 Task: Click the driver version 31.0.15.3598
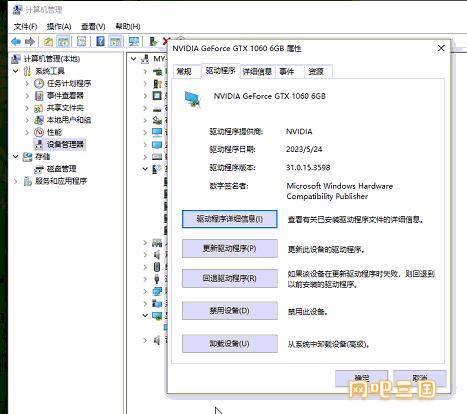coord(308,167)
